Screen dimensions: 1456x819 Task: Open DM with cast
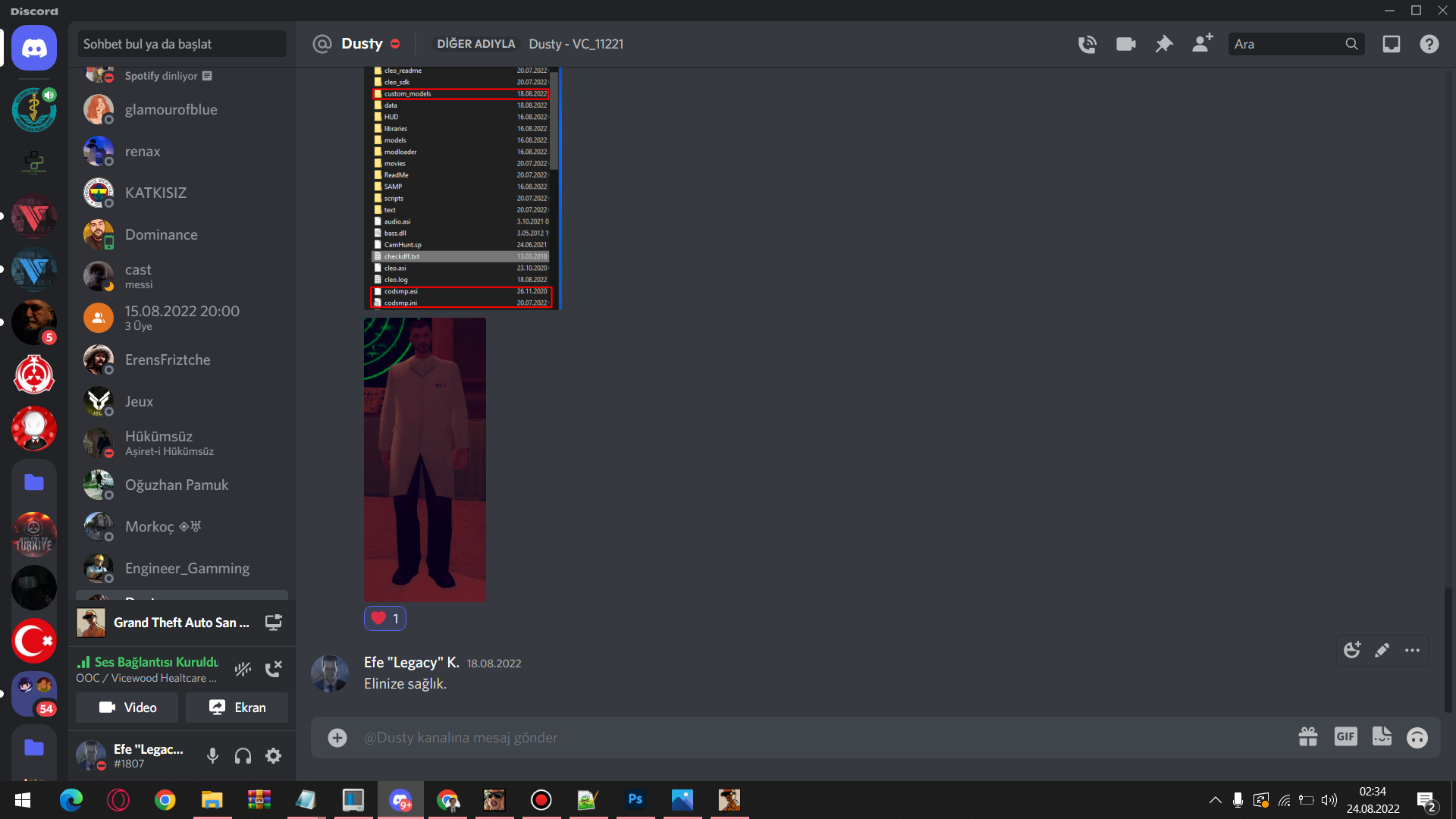pyautogui.click(x=182, y=276)
